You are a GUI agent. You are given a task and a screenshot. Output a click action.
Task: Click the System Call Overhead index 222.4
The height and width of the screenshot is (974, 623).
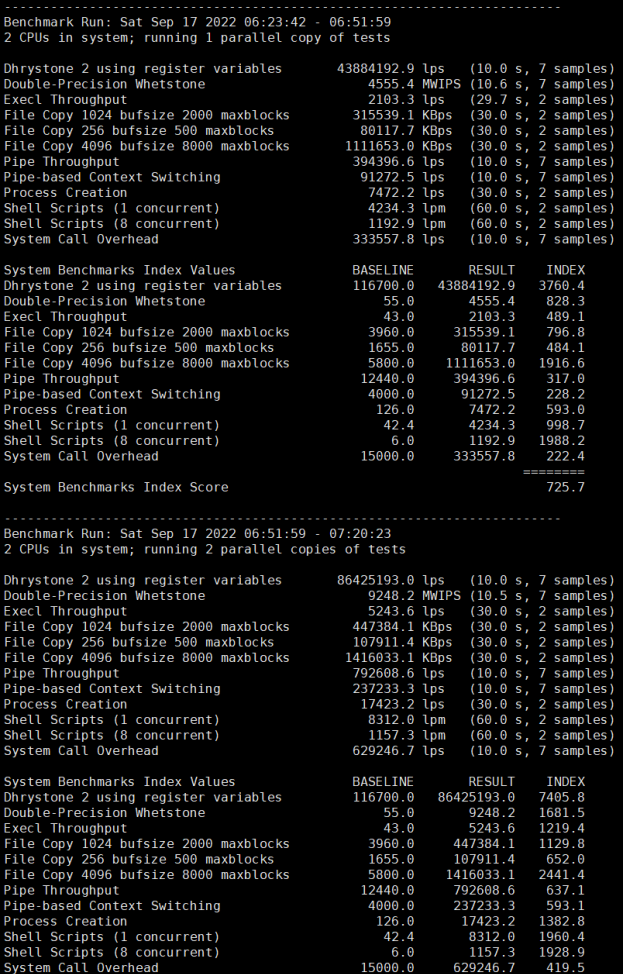tap(568, 456)
